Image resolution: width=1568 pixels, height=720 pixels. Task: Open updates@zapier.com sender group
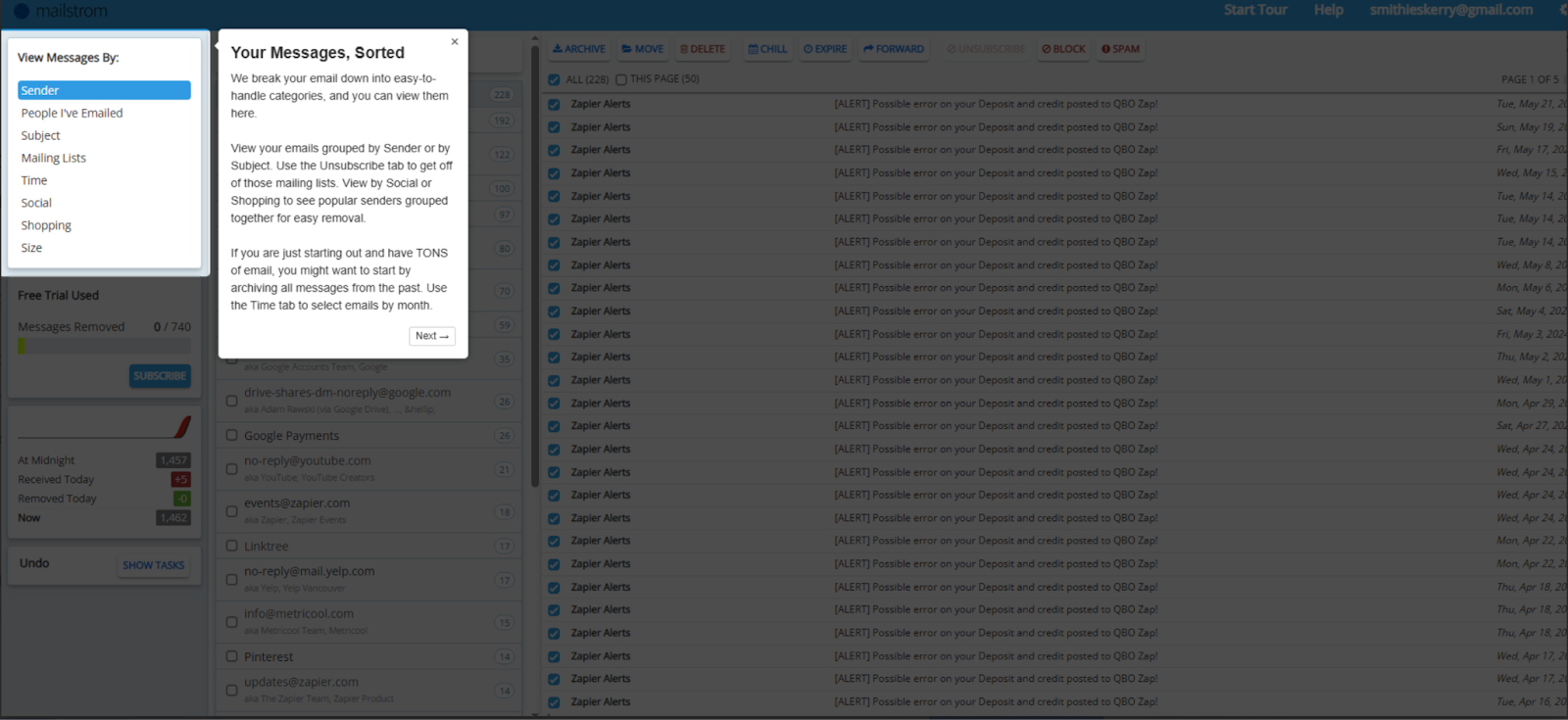pyautogui.click(x=301, y=683)
